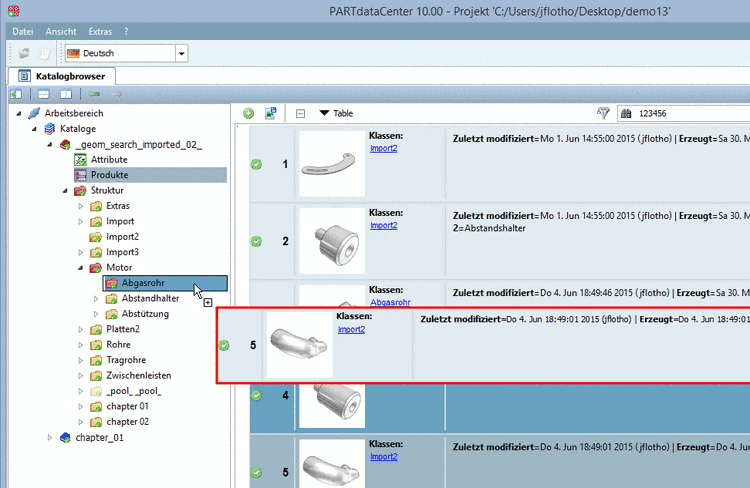Select the Zwischenleisten folder
This screenshot has width=750, height=488.
(139, 376)
